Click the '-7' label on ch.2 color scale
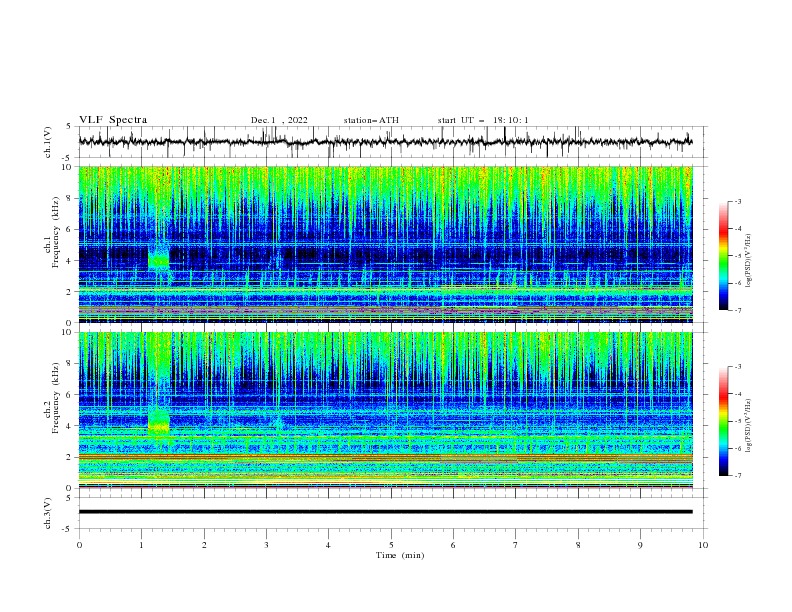792x612 pixels. pos(737,475)
